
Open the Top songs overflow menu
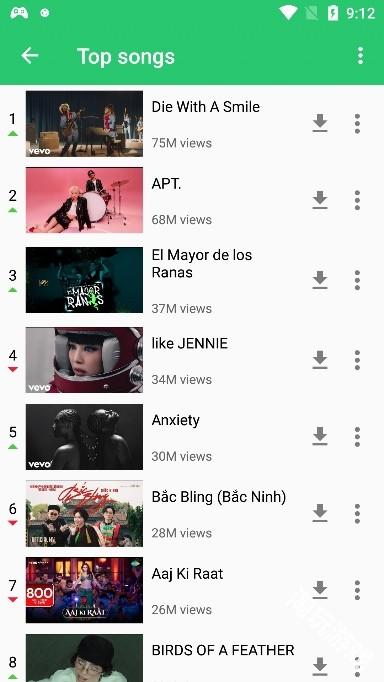(x=360, y=56)
